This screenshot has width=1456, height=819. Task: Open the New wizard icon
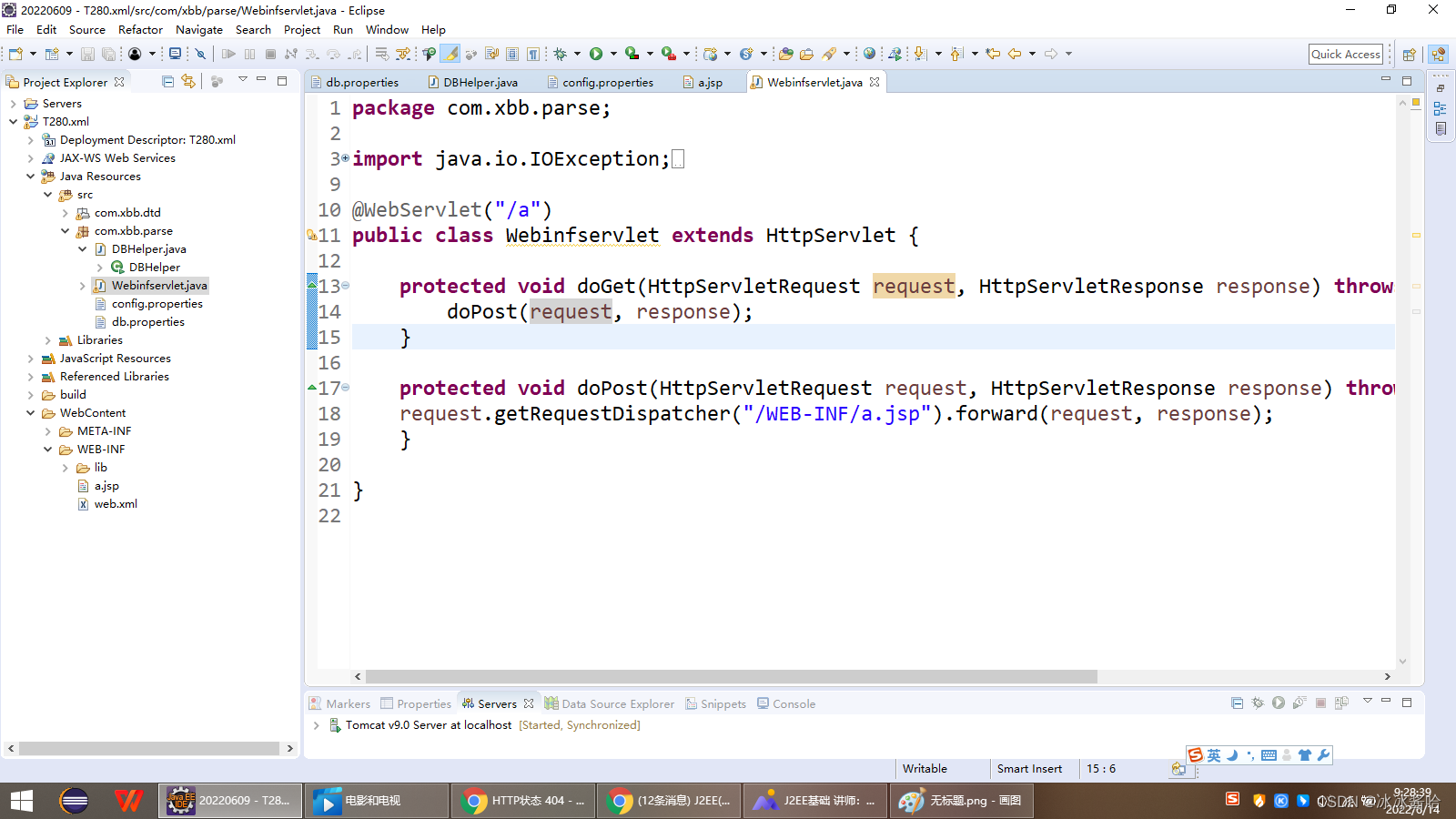point(14,54)
